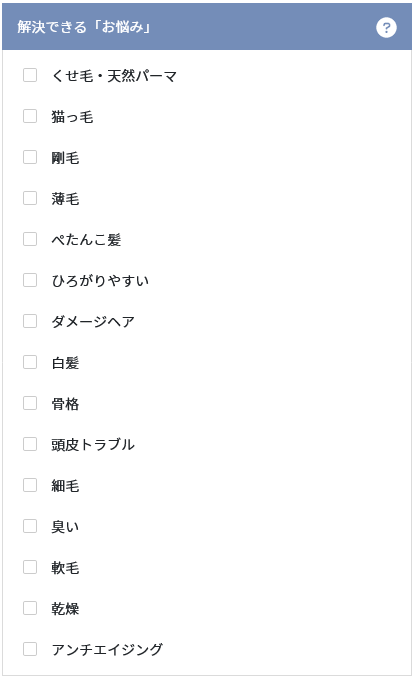417x682 pixels.
Task: Click the 頭皮トラブル label text
Action: coord(93,445)
